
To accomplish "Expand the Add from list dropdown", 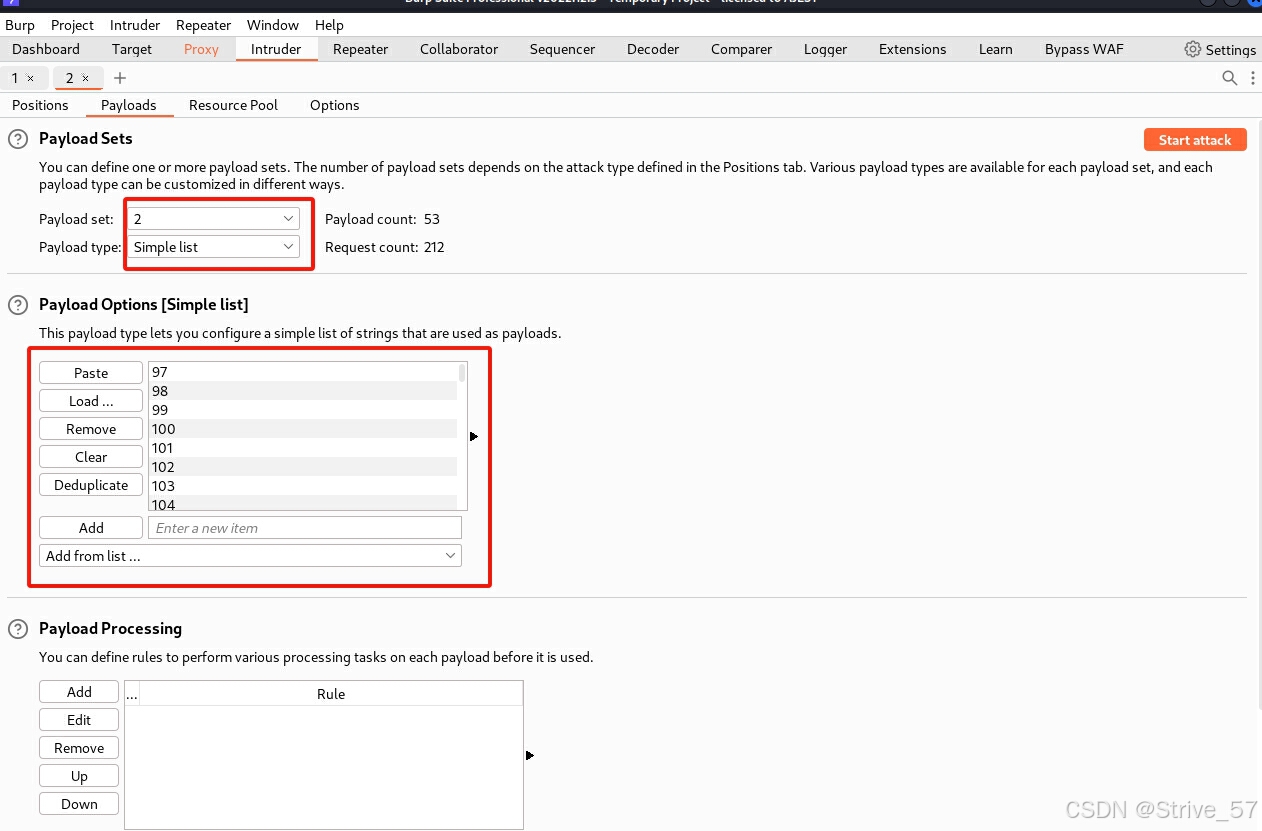I will coord(250,556).
